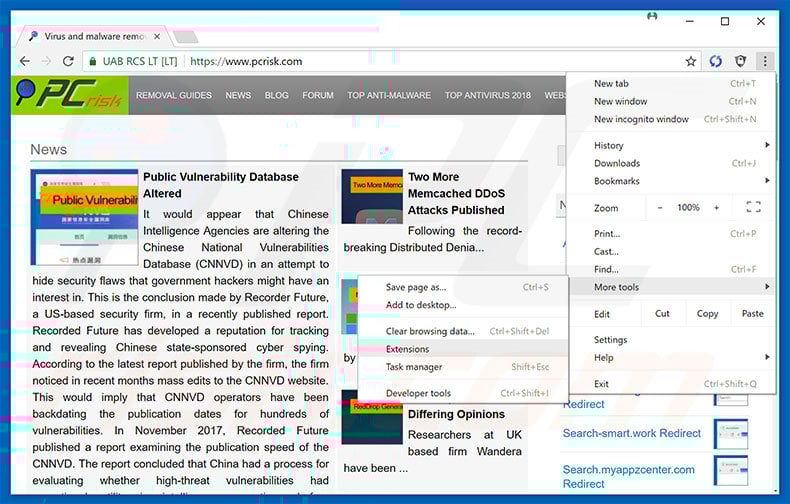The image size is (790, 504).
Task: Open NEWS in site navigation
Action: [238, 95]
